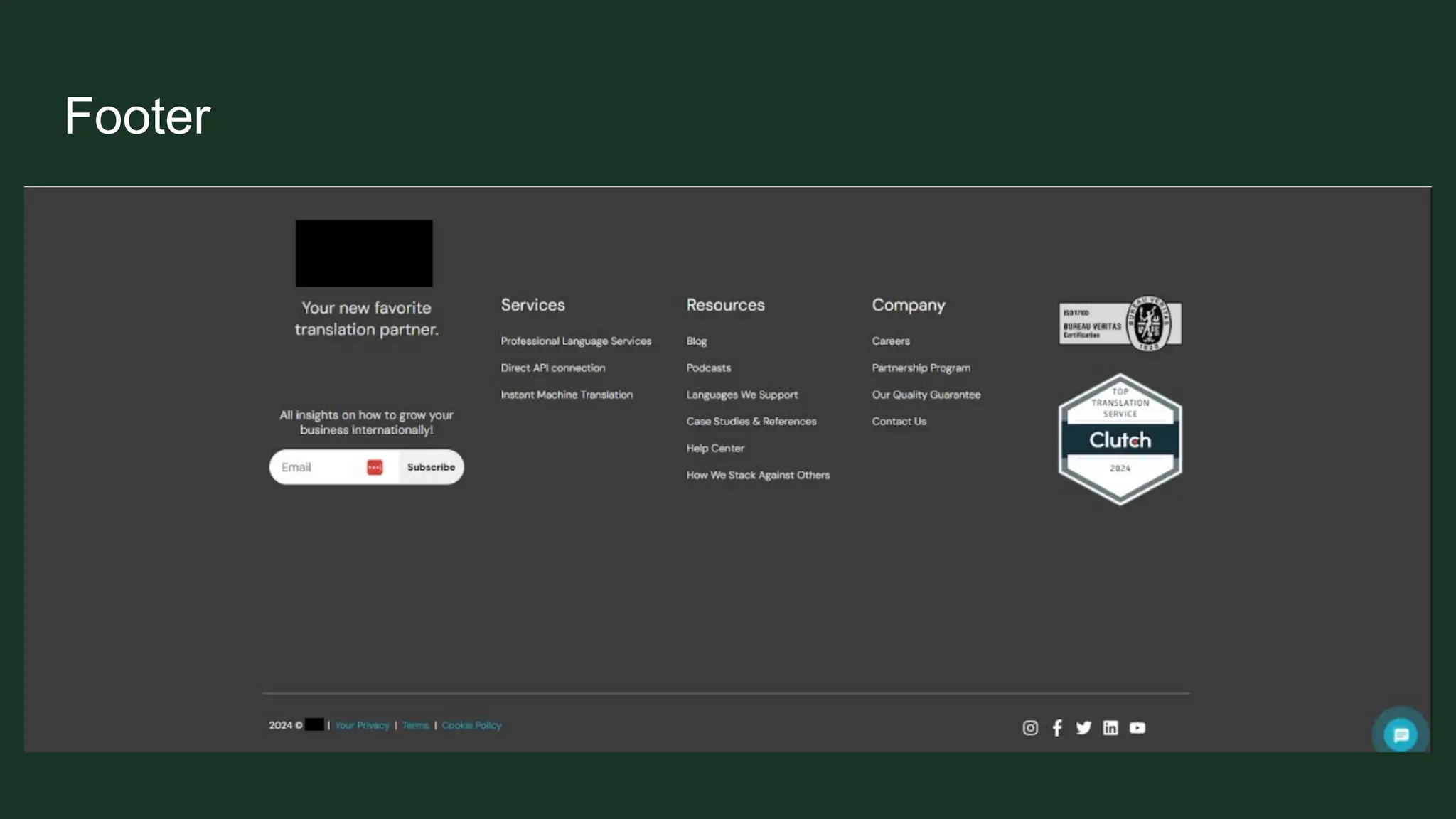1456x819 pixels.
Task: Click the Contact Us link
Action: (x=899, y=422)
